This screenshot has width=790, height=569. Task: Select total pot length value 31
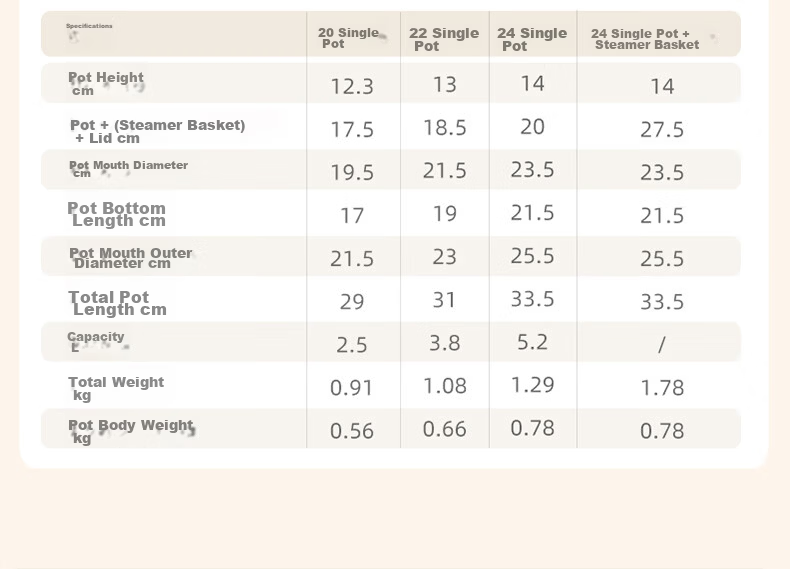pyautogui.click(x=445, y=300)
